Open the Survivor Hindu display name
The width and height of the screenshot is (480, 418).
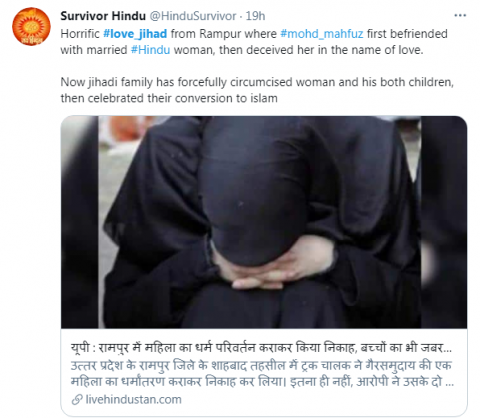tap(103, 16)
